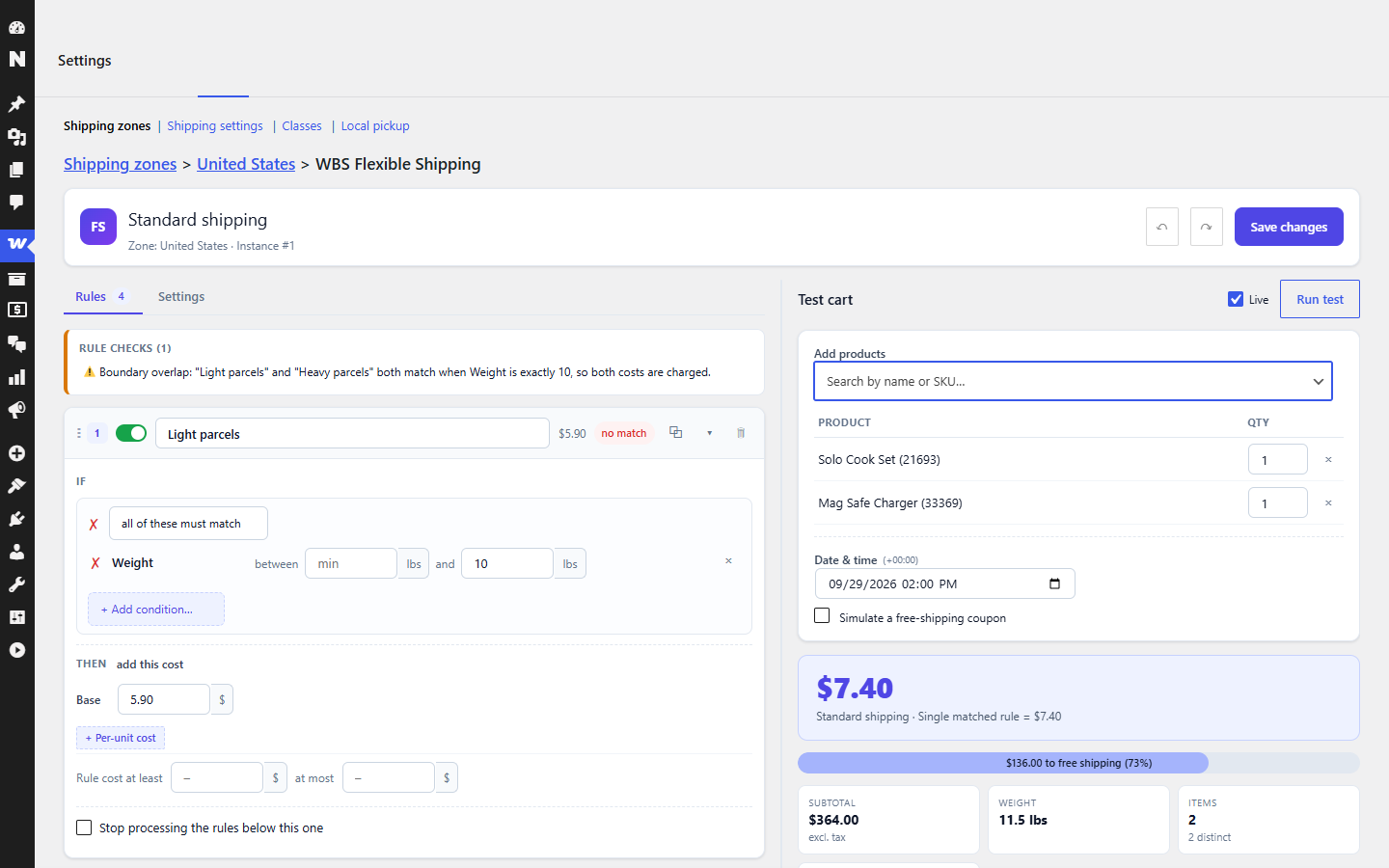Open the Local pickup sub-navigation link
The width and height of the screenshot is (1389, 868).
coord(375,126)
